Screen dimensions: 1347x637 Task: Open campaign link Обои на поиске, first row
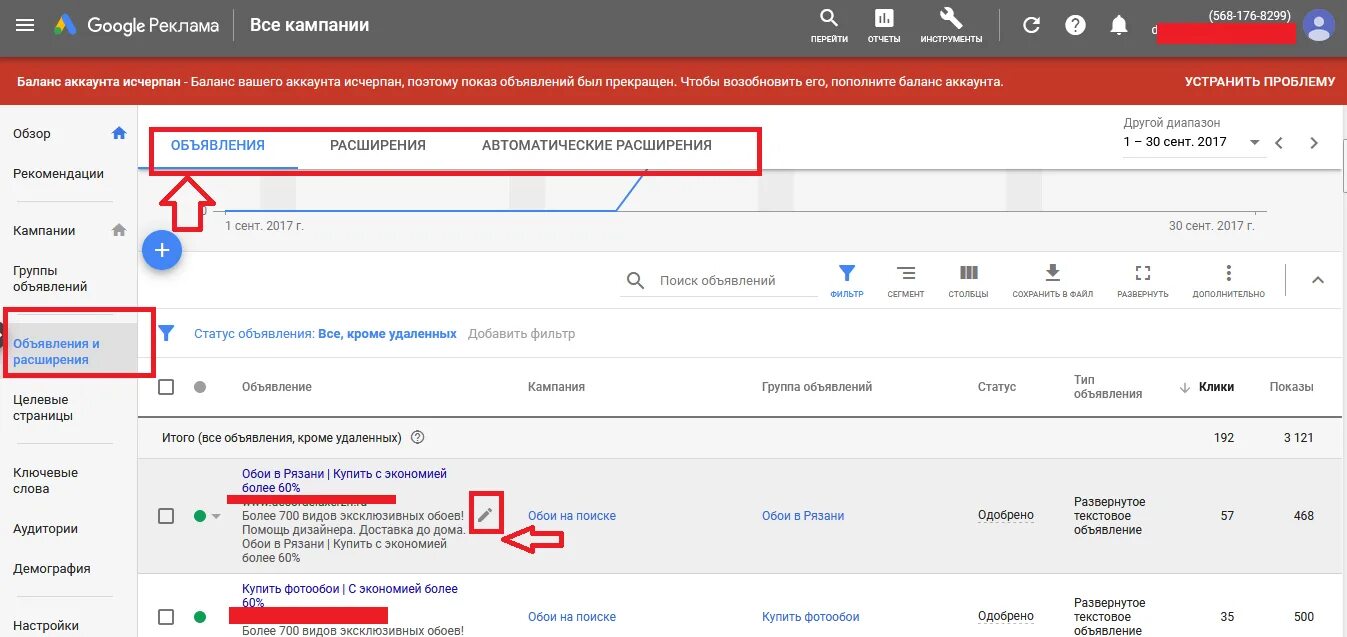(572, 516)
